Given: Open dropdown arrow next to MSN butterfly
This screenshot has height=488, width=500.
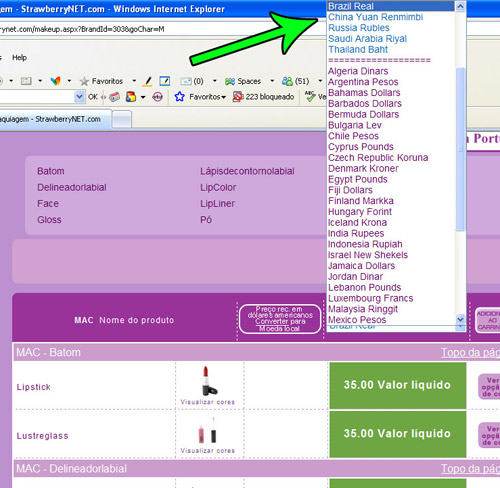Looking at the screenshot, I should [x=69, y=81].
